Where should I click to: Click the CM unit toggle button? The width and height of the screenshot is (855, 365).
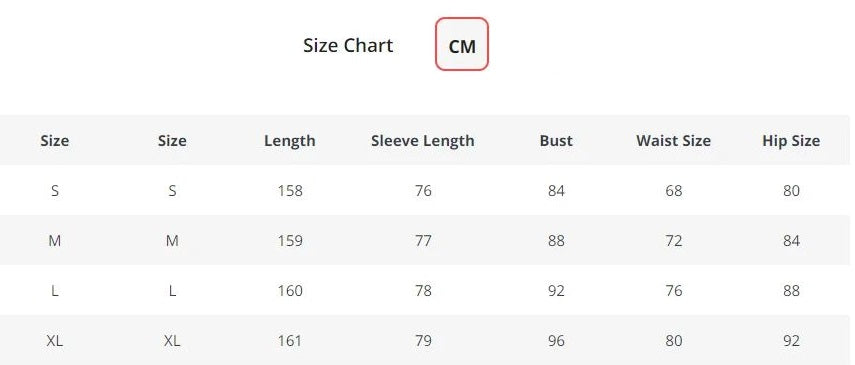click(x=462, y=44)
